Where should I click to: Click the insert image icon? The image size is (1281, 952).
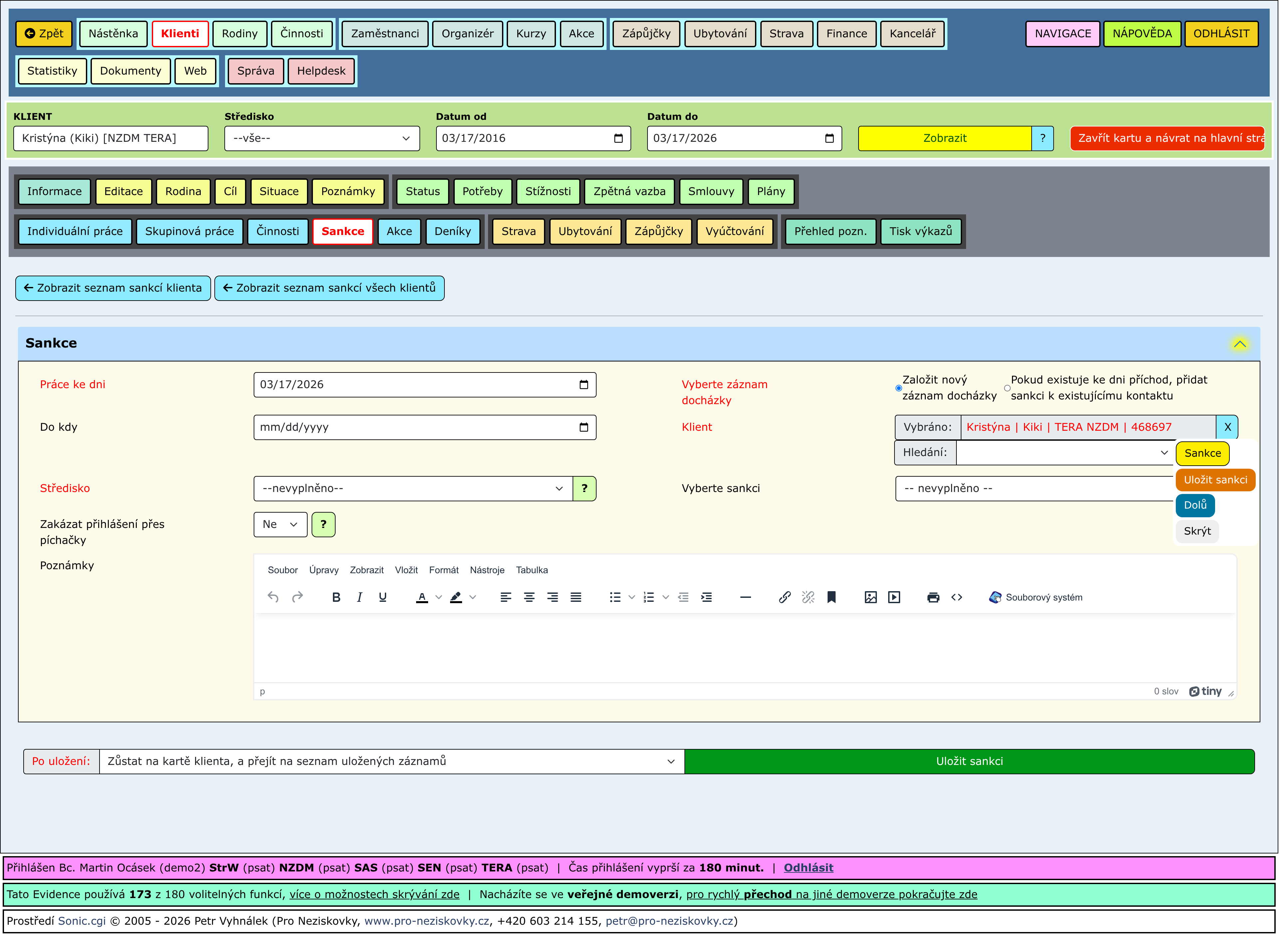click(x=871, y=597)
